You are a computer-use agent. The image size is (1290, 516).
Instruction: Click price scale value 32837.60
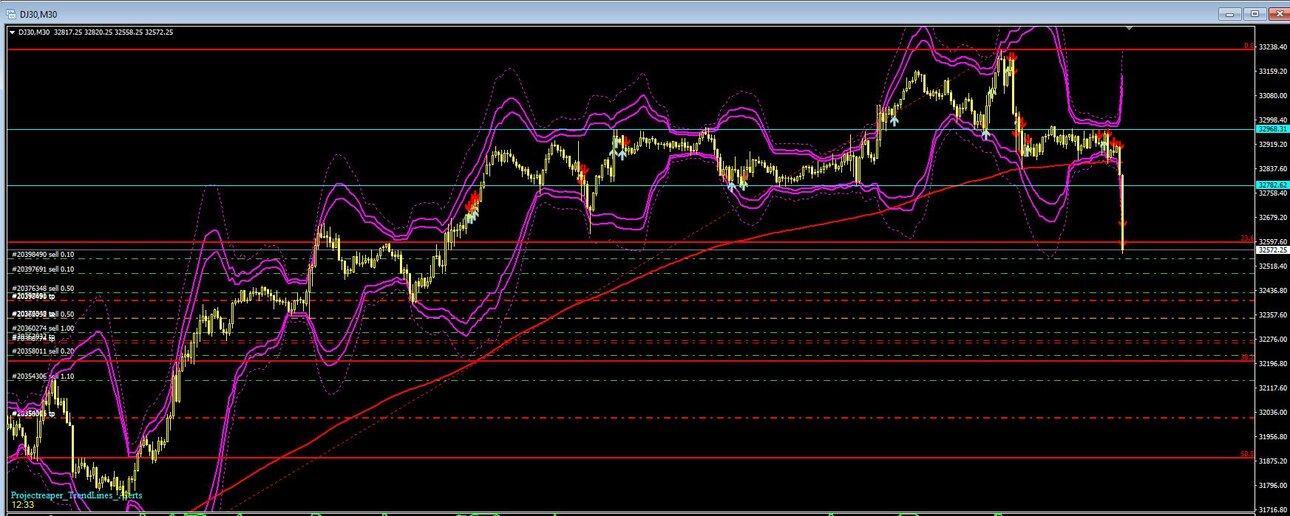(x=1272, y=169)
